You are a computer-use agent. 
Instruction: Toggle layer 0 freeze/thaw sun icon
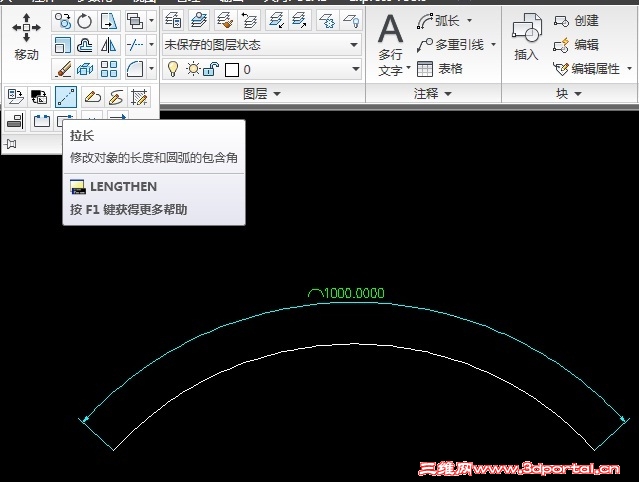[x=193, y=69]
